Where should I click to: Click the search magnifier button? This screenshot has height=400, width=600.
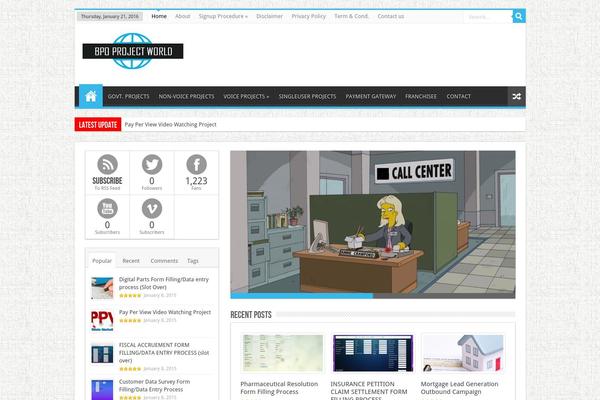pyautogui.click(x=519, y=16)
